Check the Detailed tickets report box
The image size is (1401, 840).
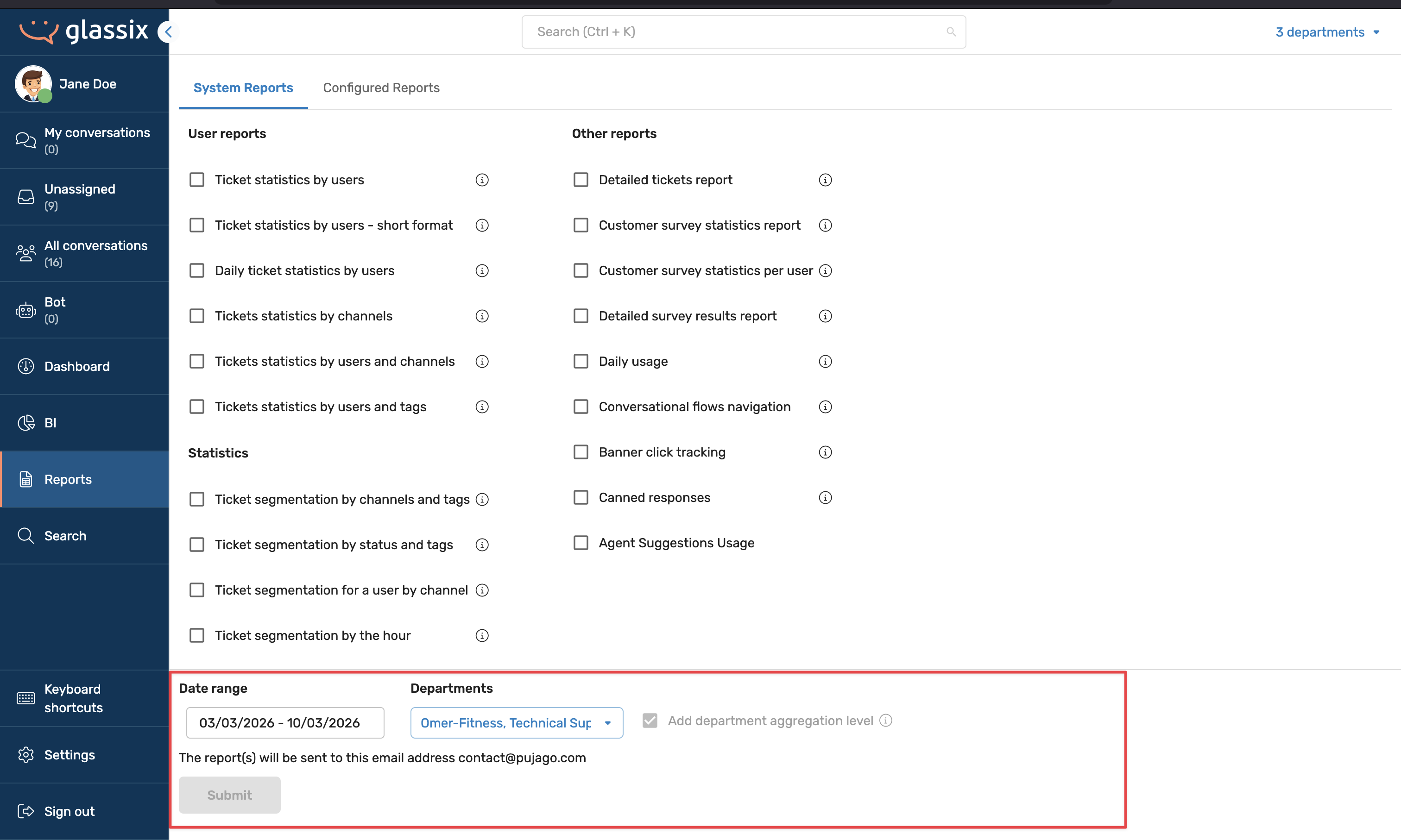click(x=581, y=180)
